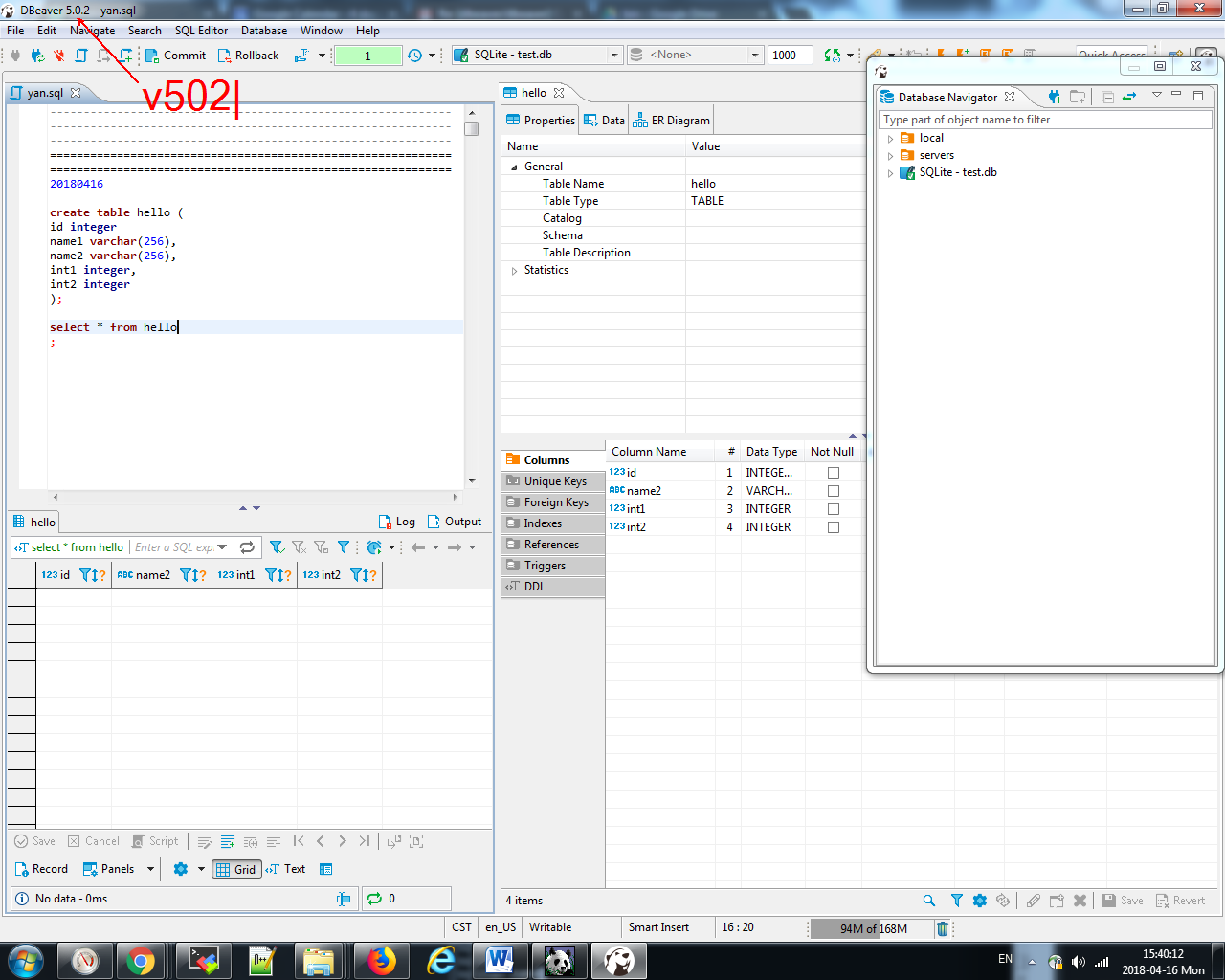Expand the local folder in Database Navigator

coord(890,139)
